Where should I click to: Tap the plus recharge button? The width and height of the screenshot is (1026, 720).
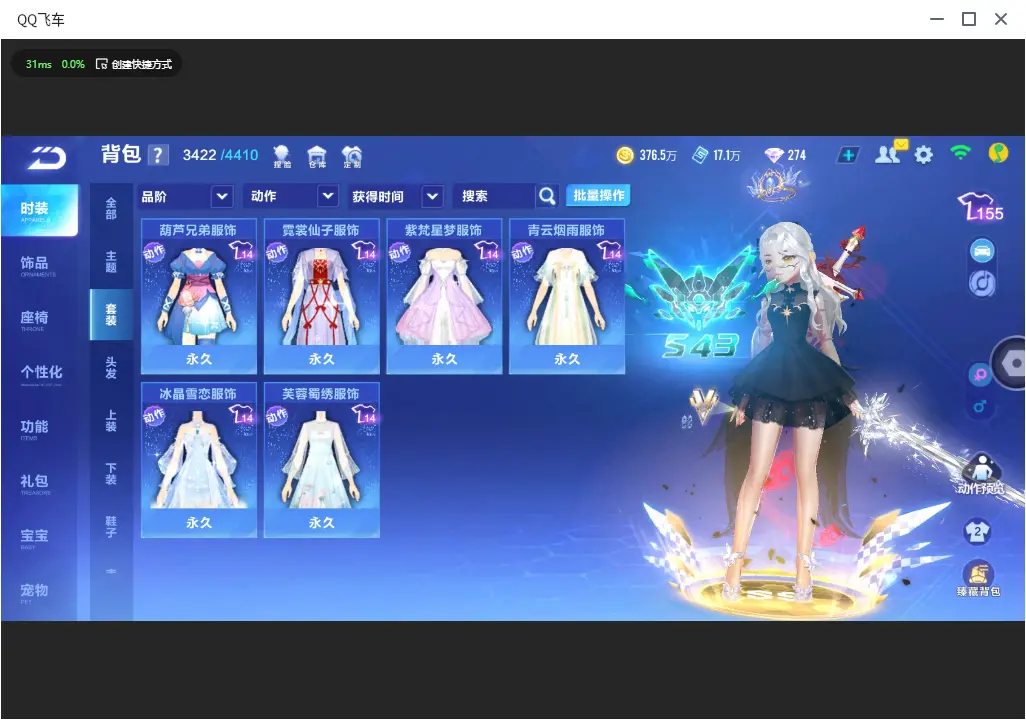[848, 155]
